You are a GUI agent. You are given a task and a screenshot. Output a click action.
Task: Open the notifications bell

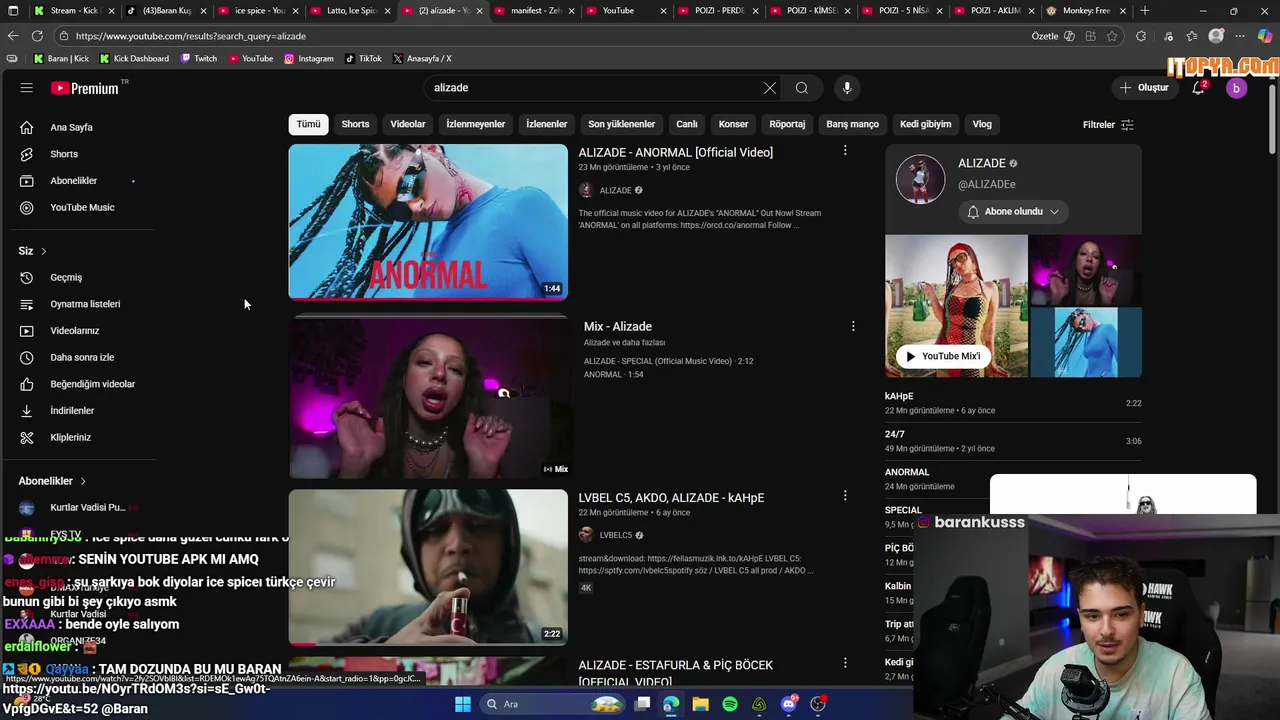tap(1198, 88)
